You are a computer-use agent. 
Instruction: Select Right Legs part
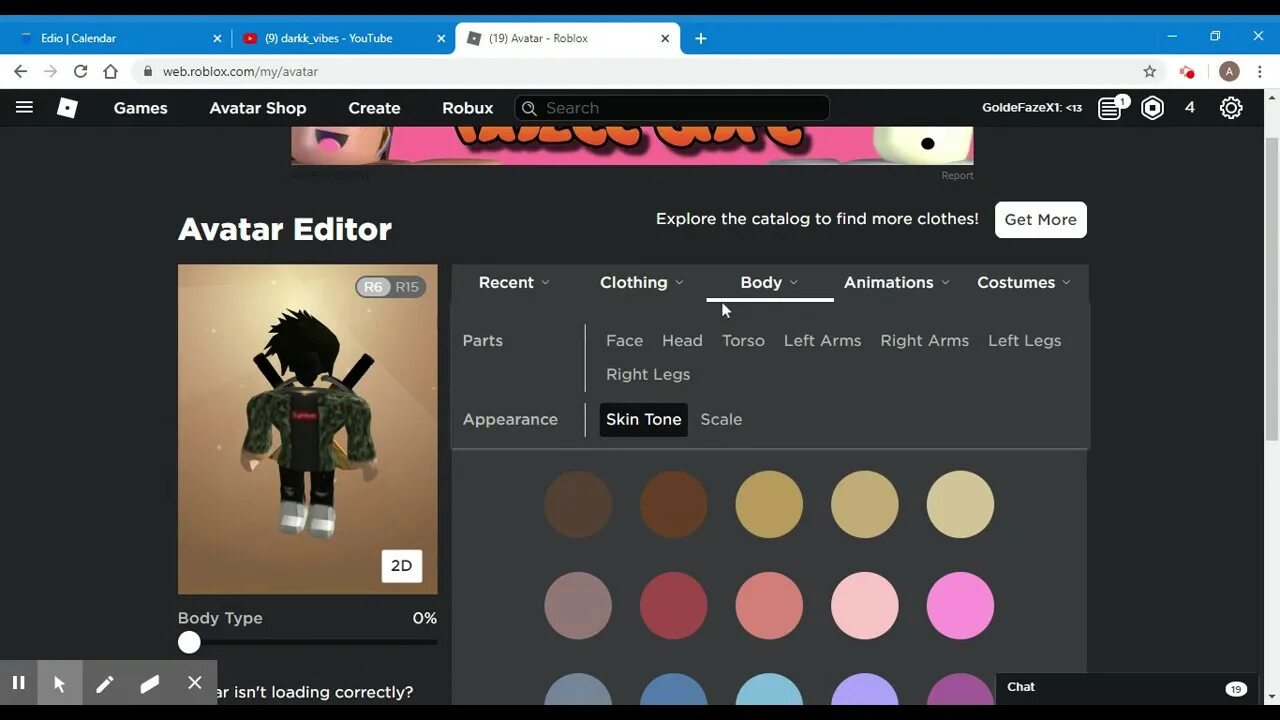tap(648, 374)
